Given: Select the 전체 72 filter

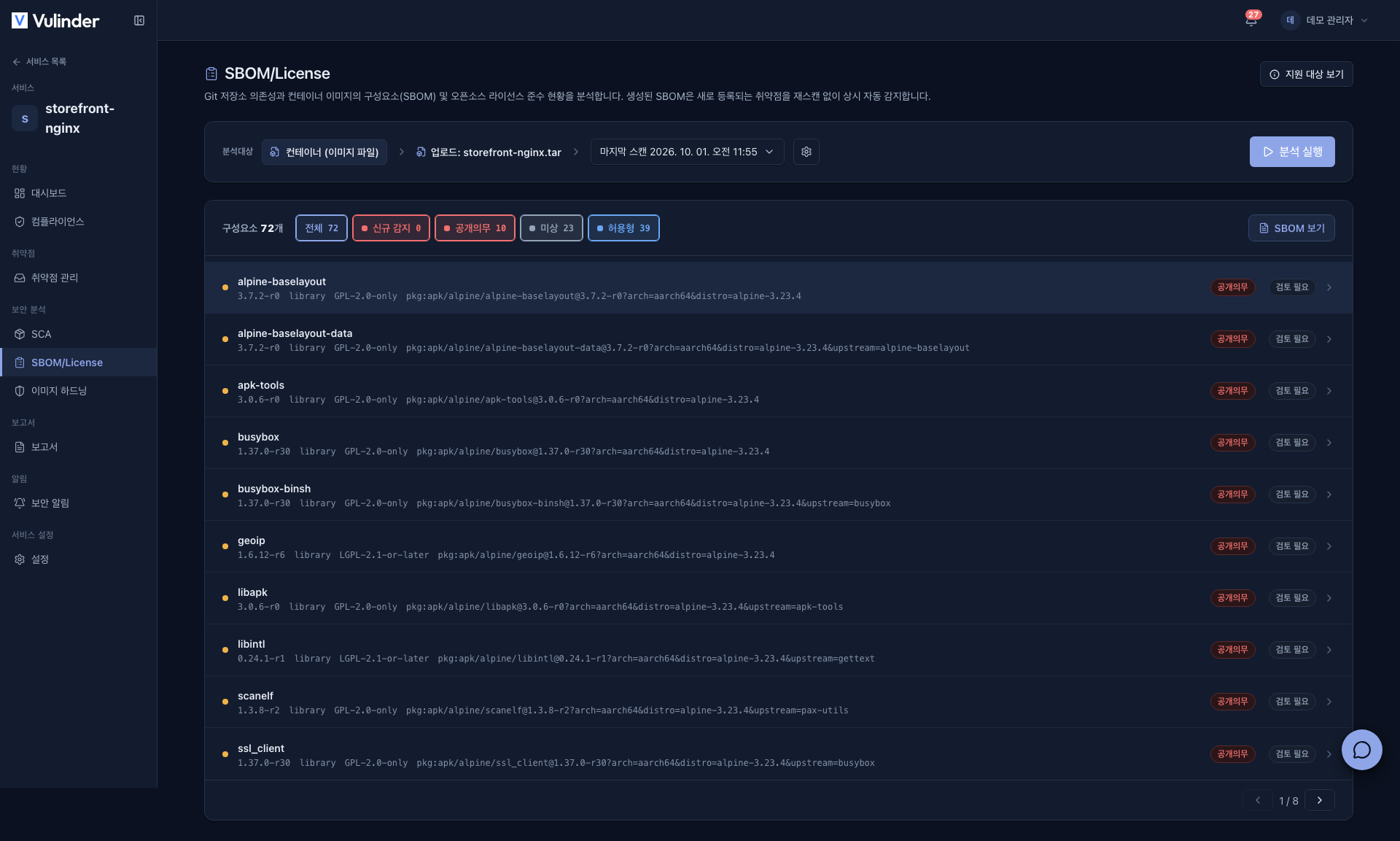Looking at the screenshot, I should point(322,228).
